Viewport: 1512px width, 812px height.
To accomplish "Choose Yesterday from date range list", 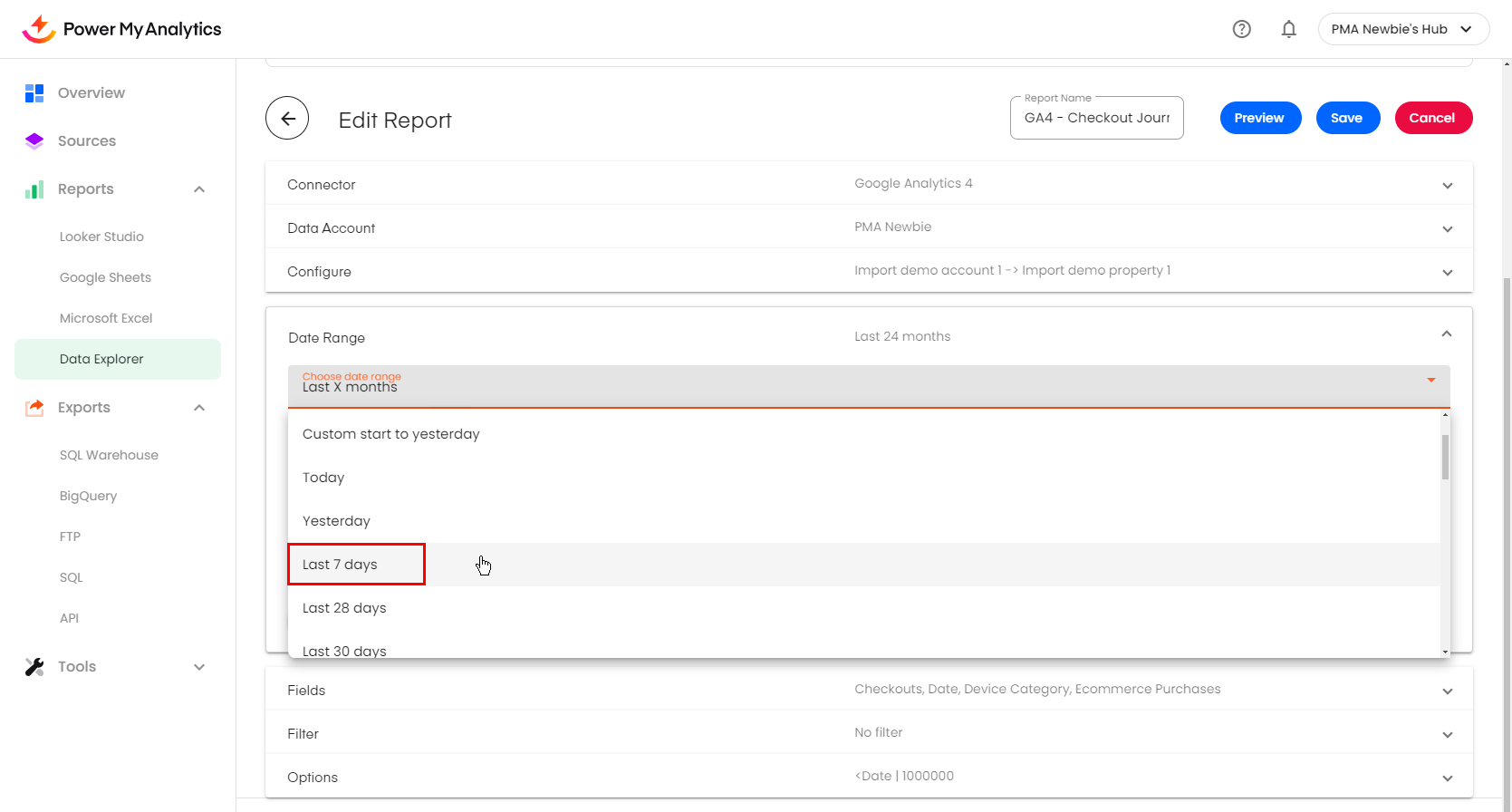I will [336, 521].
